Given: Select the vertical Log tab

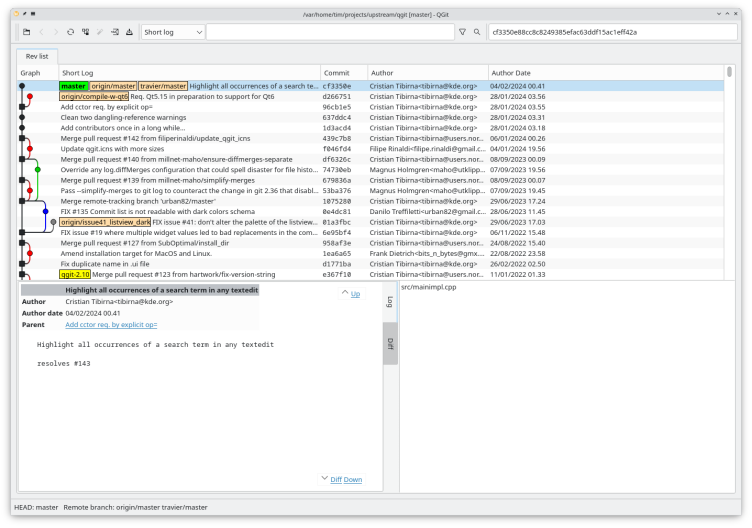Looking at the screenshot, I should (390, 301).
